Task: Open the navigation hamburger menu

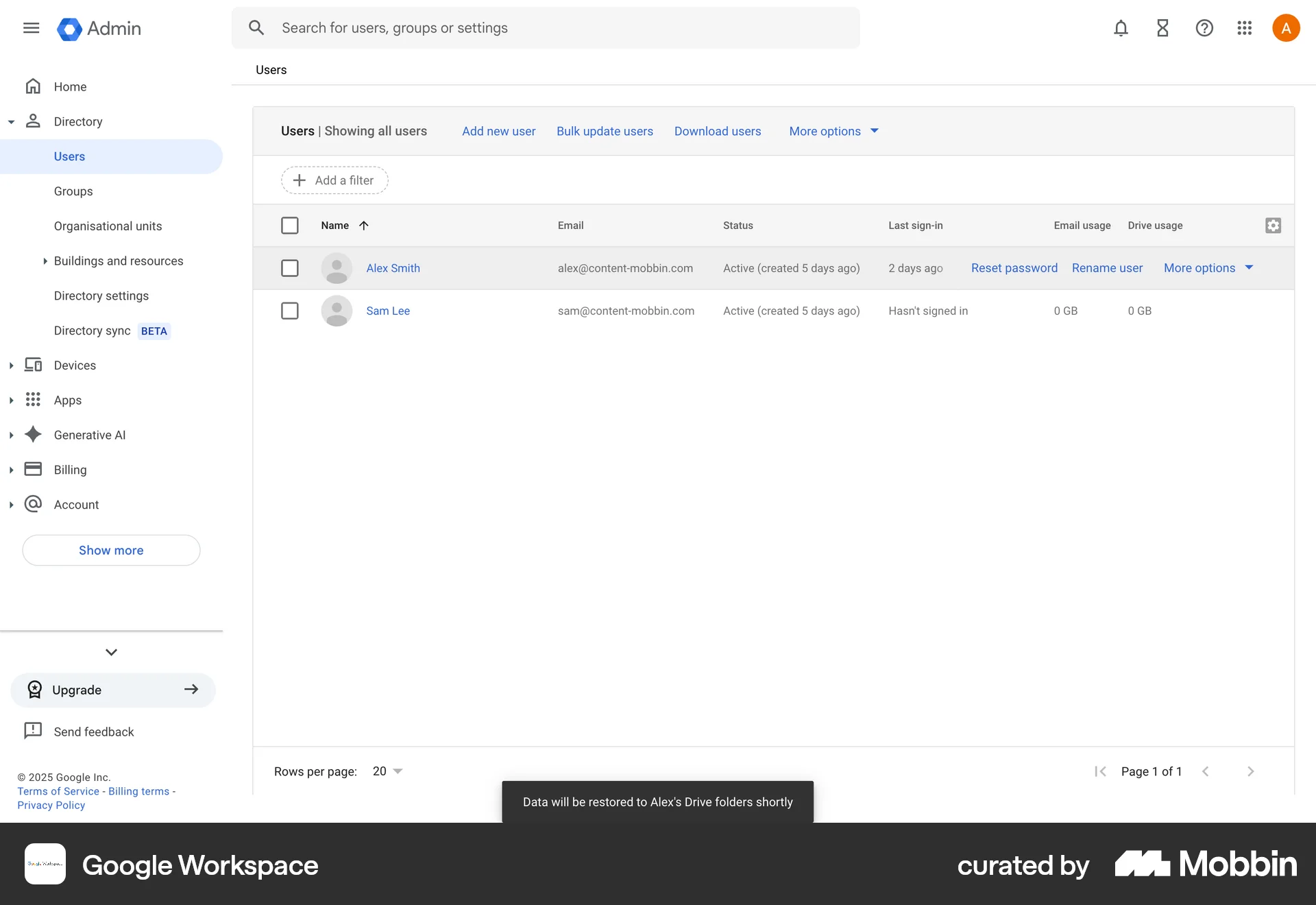Action: pyautogui.click(x=31, y=28)
